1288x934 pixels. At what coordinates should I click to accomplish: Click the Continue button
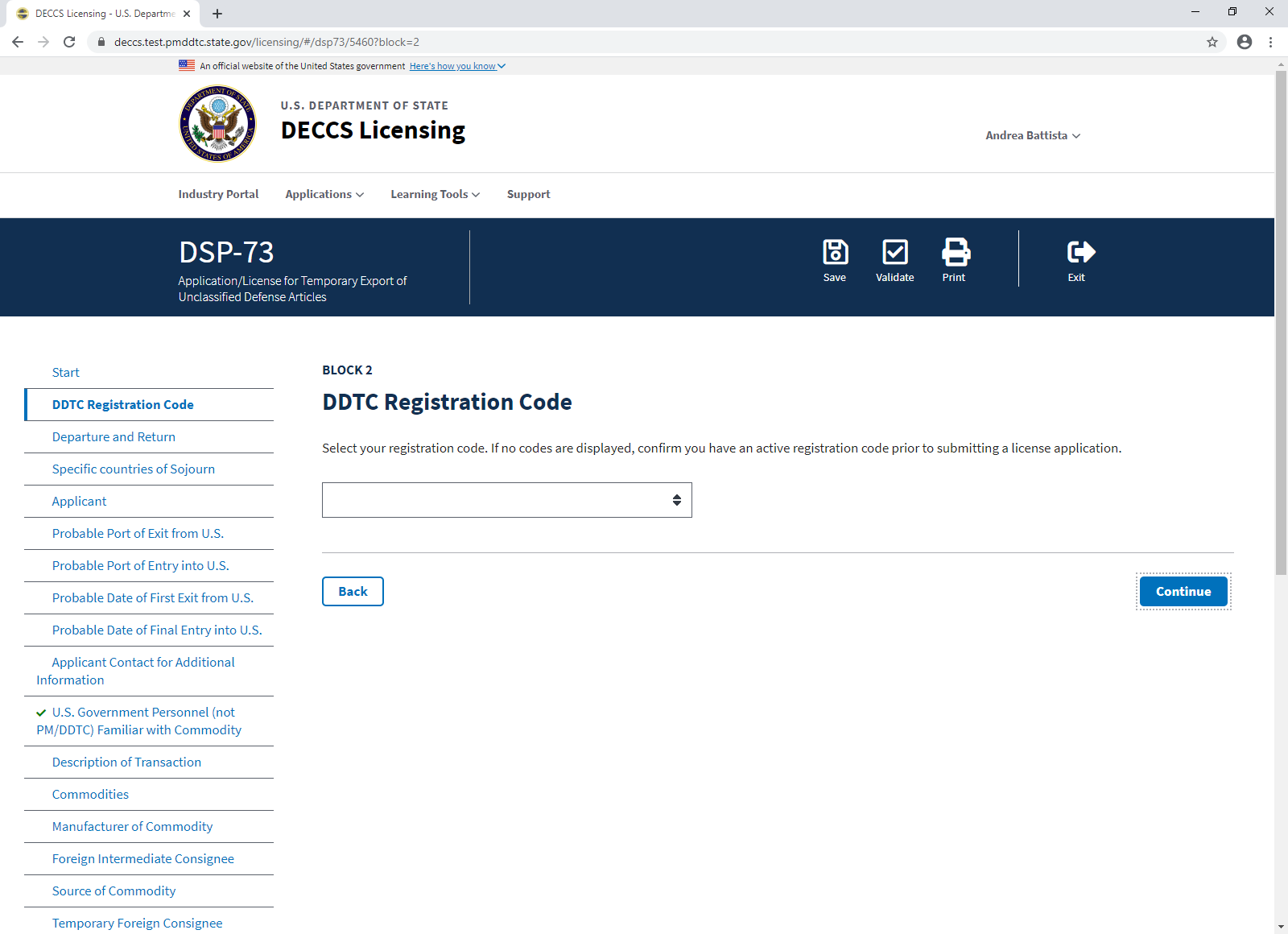1183,592
